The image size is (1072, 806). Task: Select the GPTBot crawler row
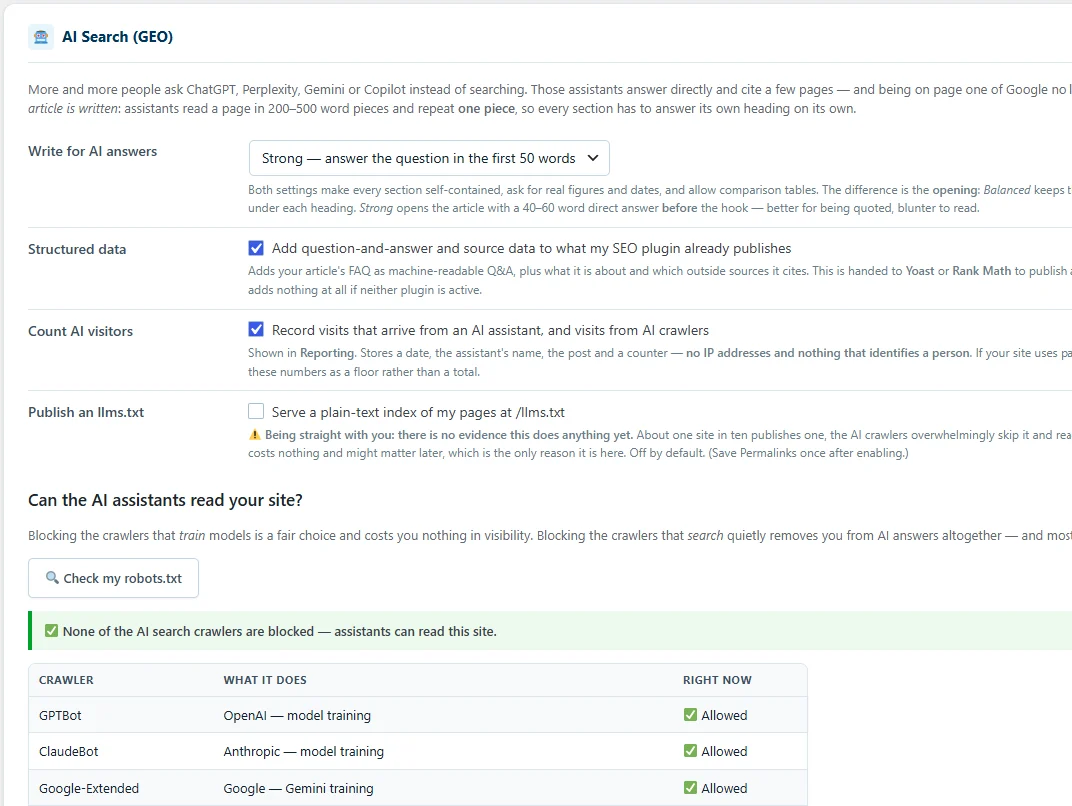tap(418, 715)
